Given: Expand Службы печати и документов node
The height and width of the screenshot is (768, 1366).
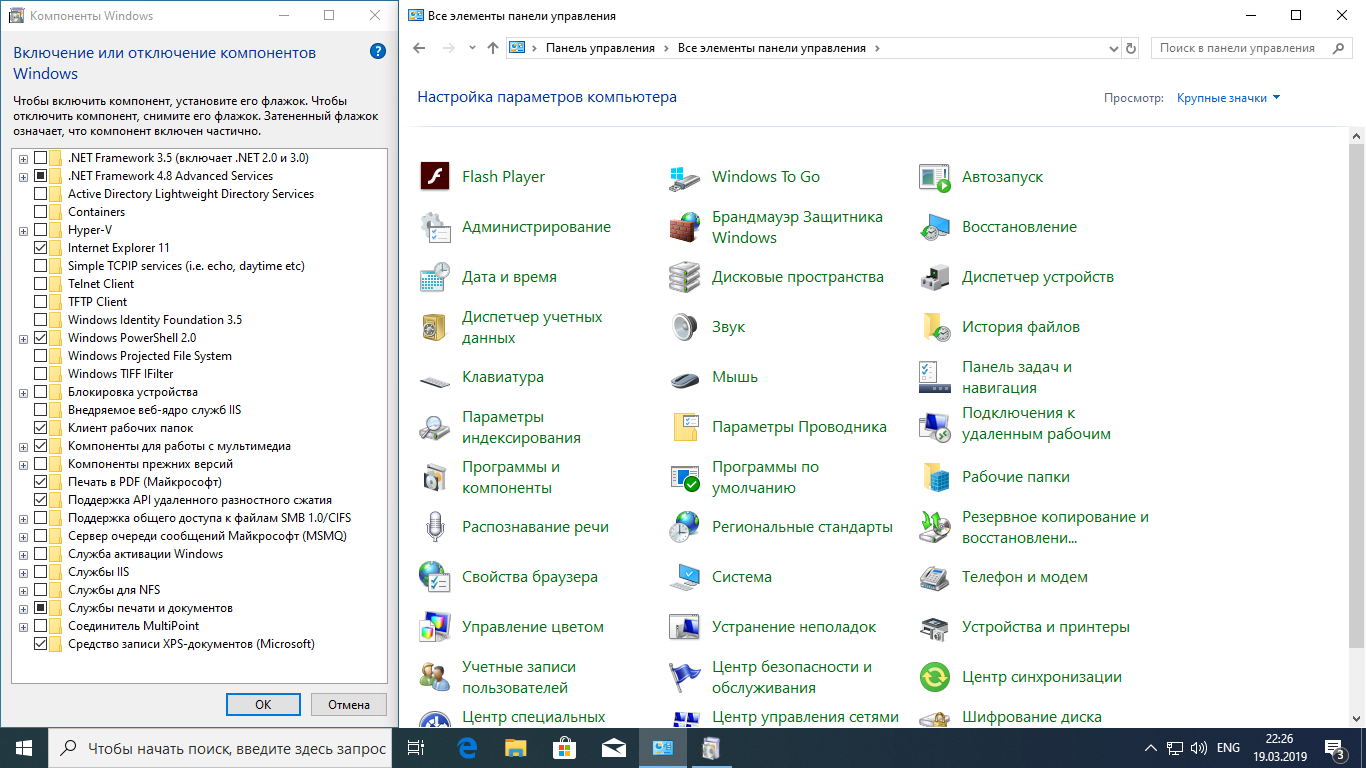Looking at the screenshot, I should click(23, 608).
